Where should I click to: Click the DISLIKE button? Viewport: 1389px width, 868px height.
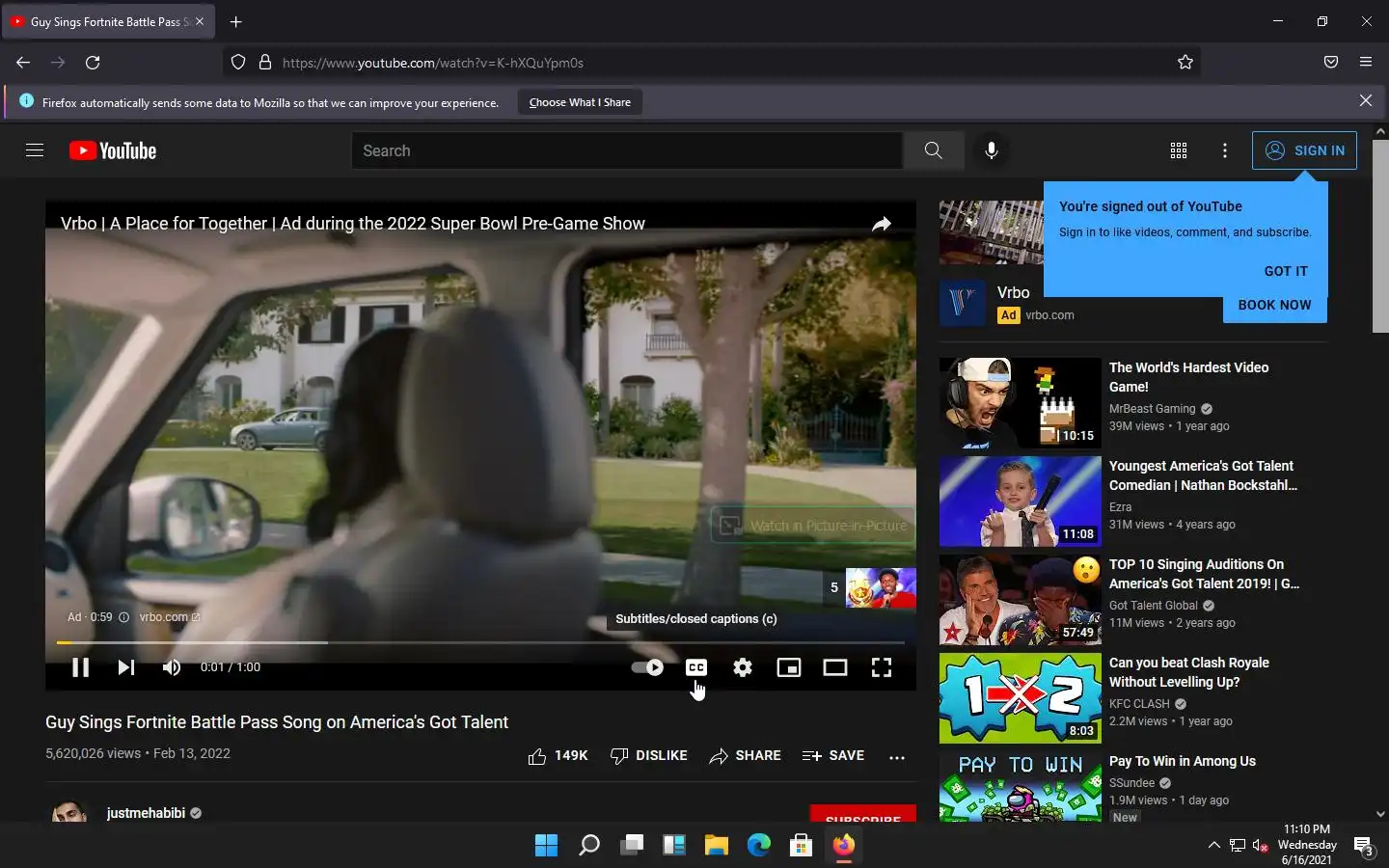click(649, 756)
